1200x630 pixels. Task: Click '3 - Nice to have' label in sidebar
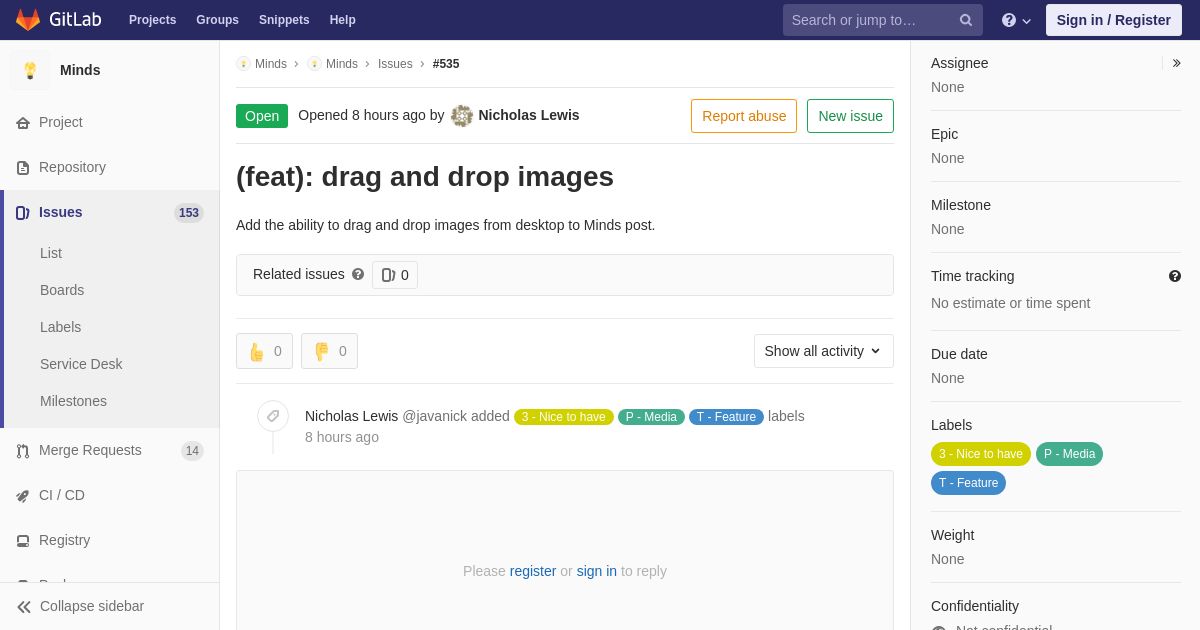click(x=981, y=454)
